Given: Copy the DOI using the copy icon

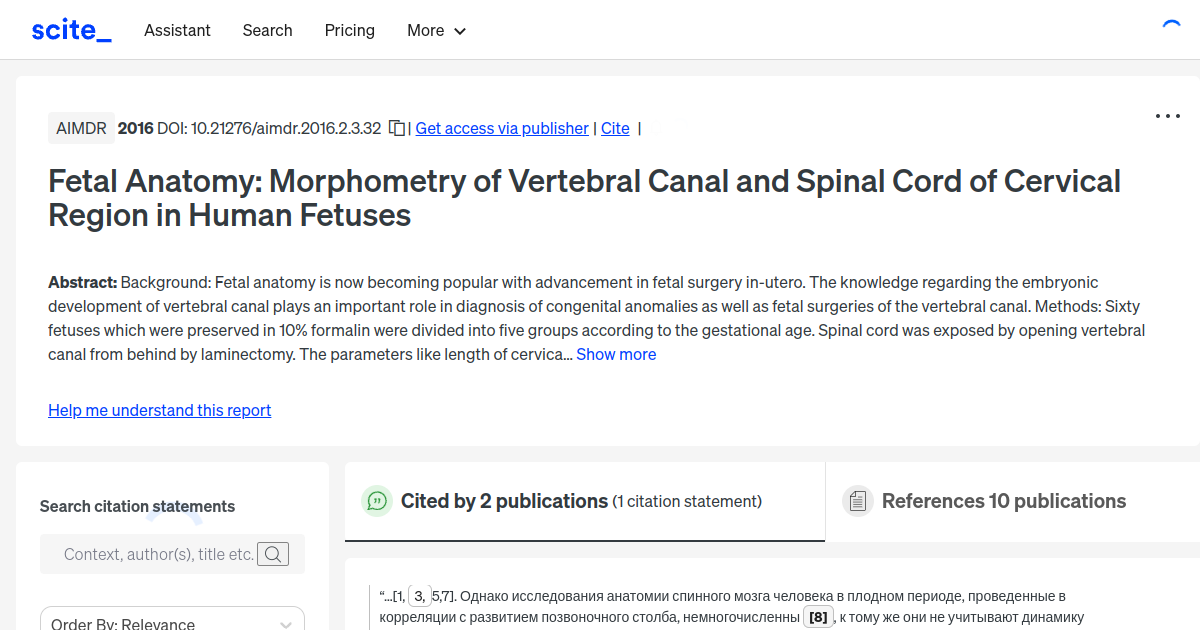Looking at the screenshot, I should pyautogui.click(x=396, y=128).
